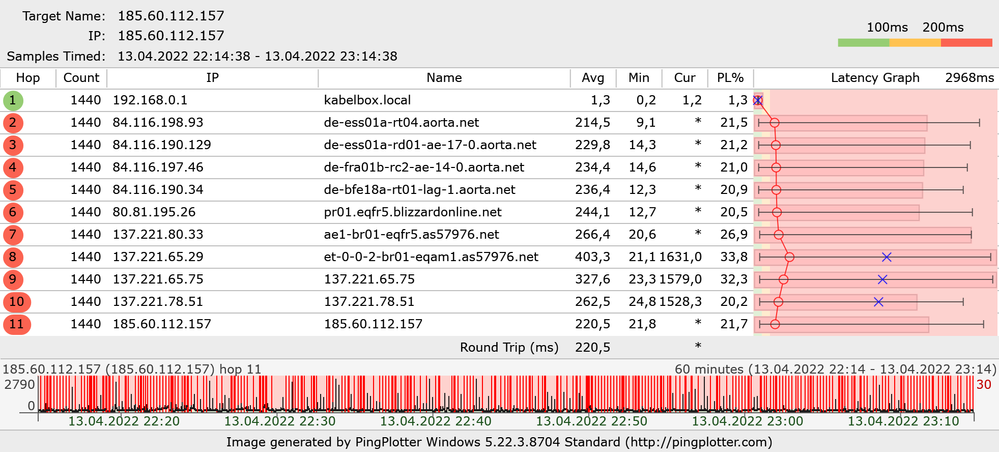Click the average value 403,3
The width and height of the screenshot is (999, 452).
595,257
